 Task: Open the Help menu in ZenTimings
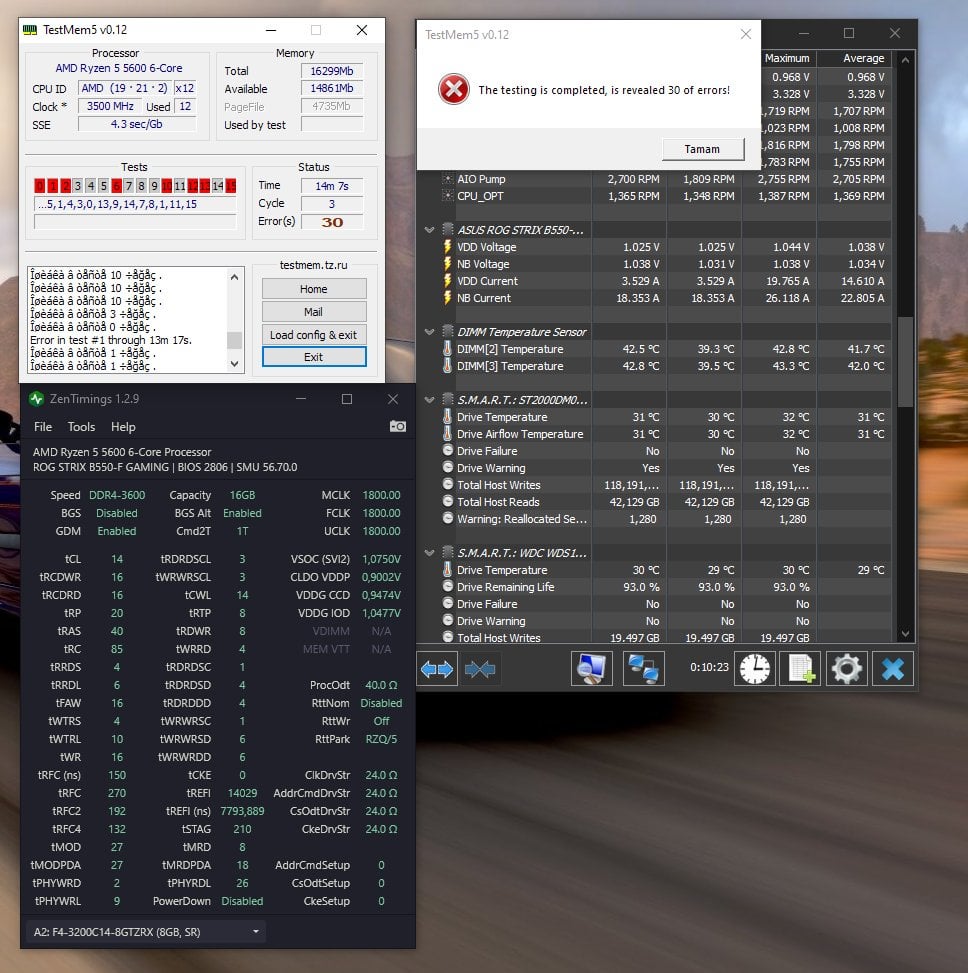(x=123, y=427)
